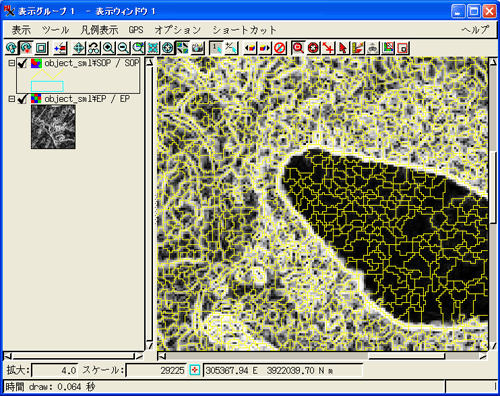Uncheck visibility of object_sml¥EP layer

click(22, 99)
